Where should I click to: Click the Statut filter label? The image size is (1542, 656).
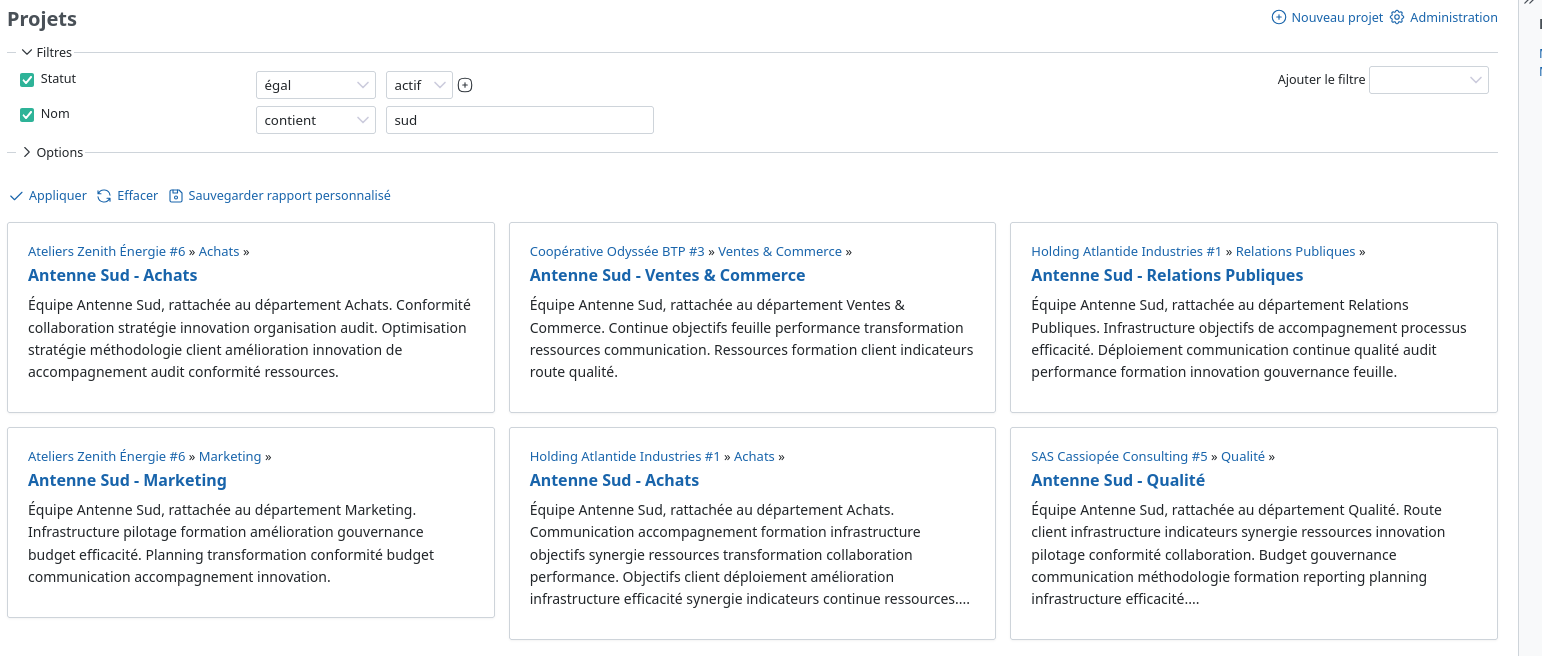click(58, 79)
